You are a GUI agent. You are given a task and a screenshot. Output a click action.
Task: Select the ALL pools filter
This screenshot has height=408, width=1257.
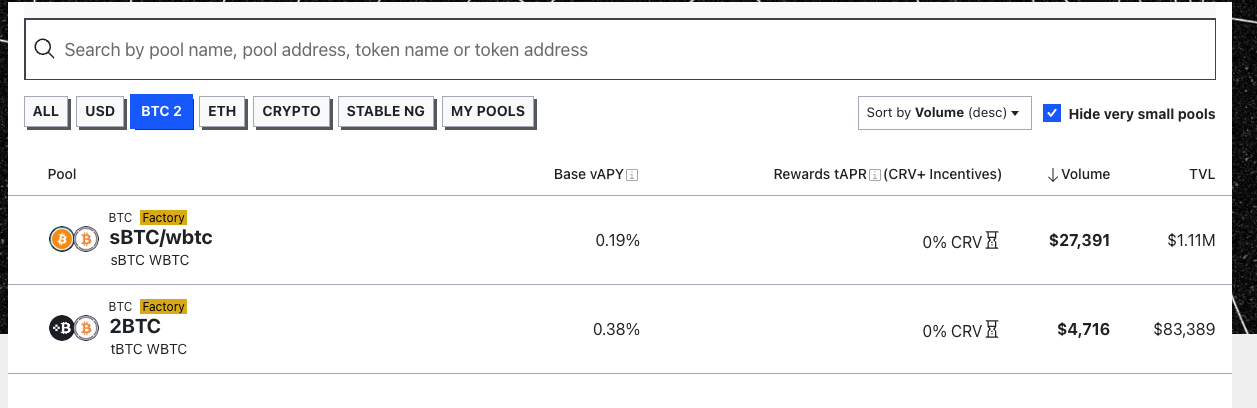pyautogui.click(x=46, y=112)
